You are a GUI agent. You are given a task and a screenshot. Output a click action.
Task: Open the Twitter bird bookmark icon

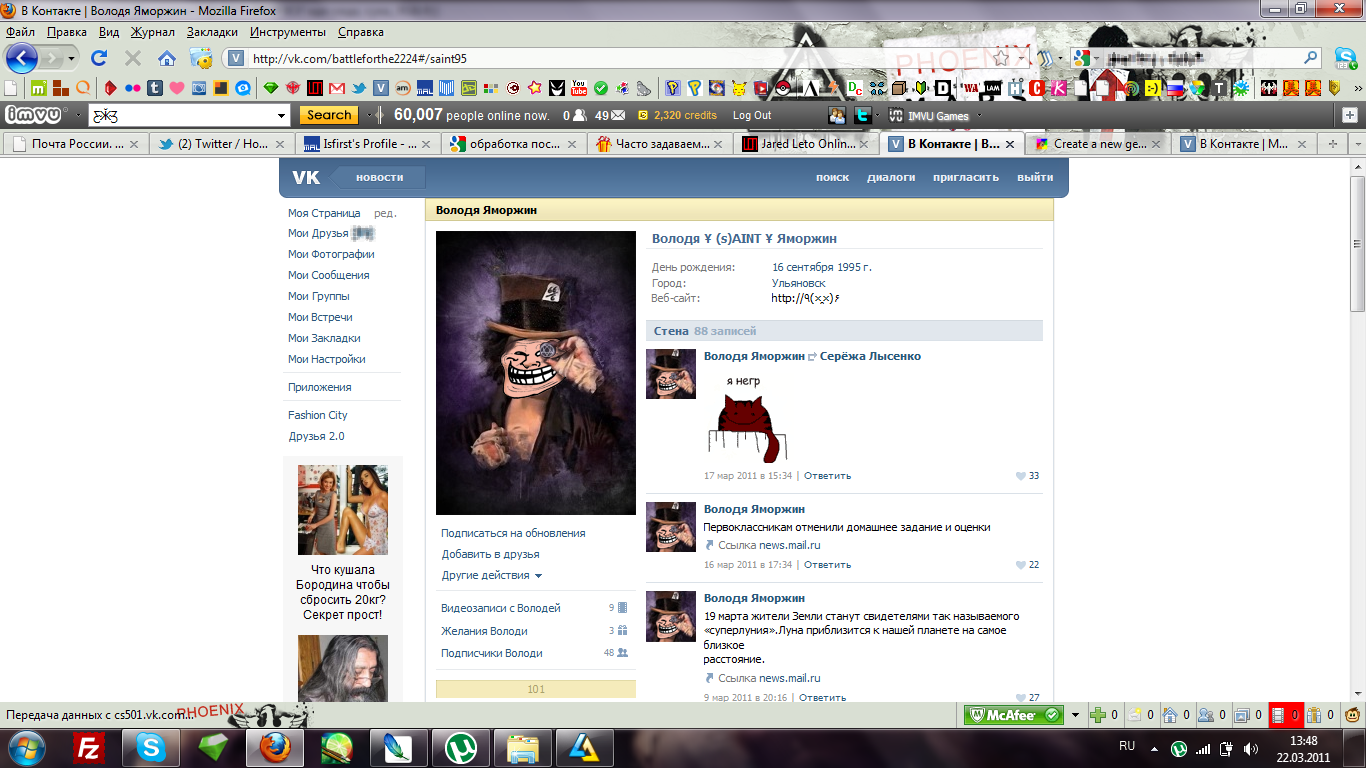click(359, 88)
